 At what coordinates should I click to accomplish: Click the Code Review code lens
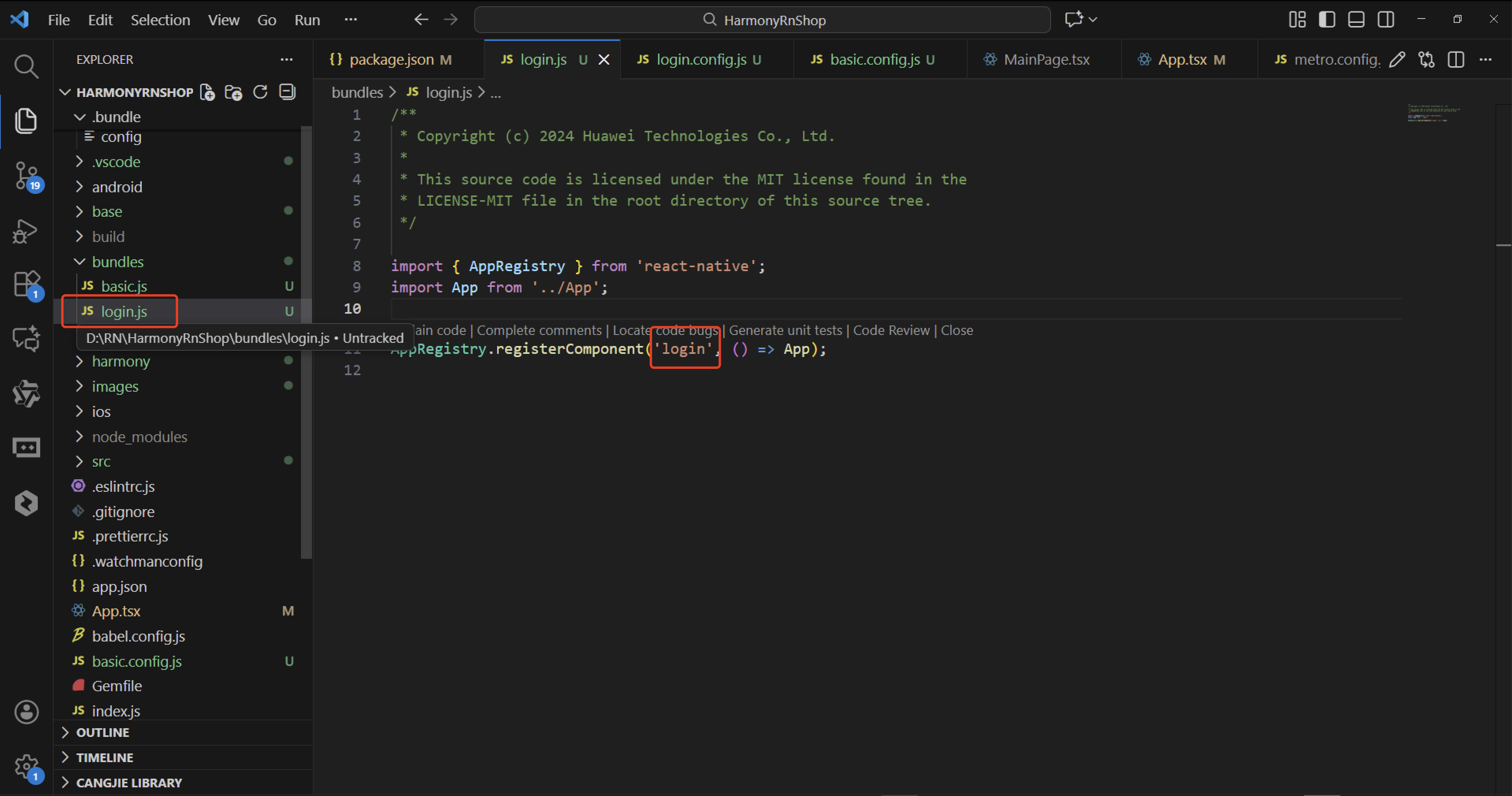point(891,331)
